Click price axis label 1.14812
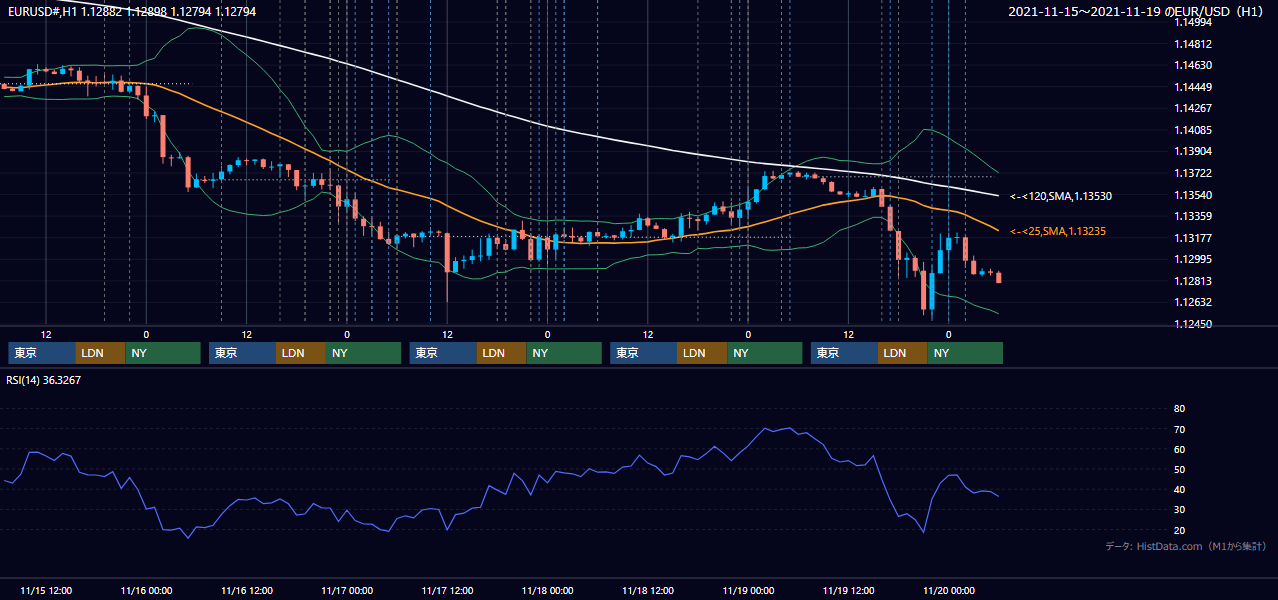 click(1193, 44)
